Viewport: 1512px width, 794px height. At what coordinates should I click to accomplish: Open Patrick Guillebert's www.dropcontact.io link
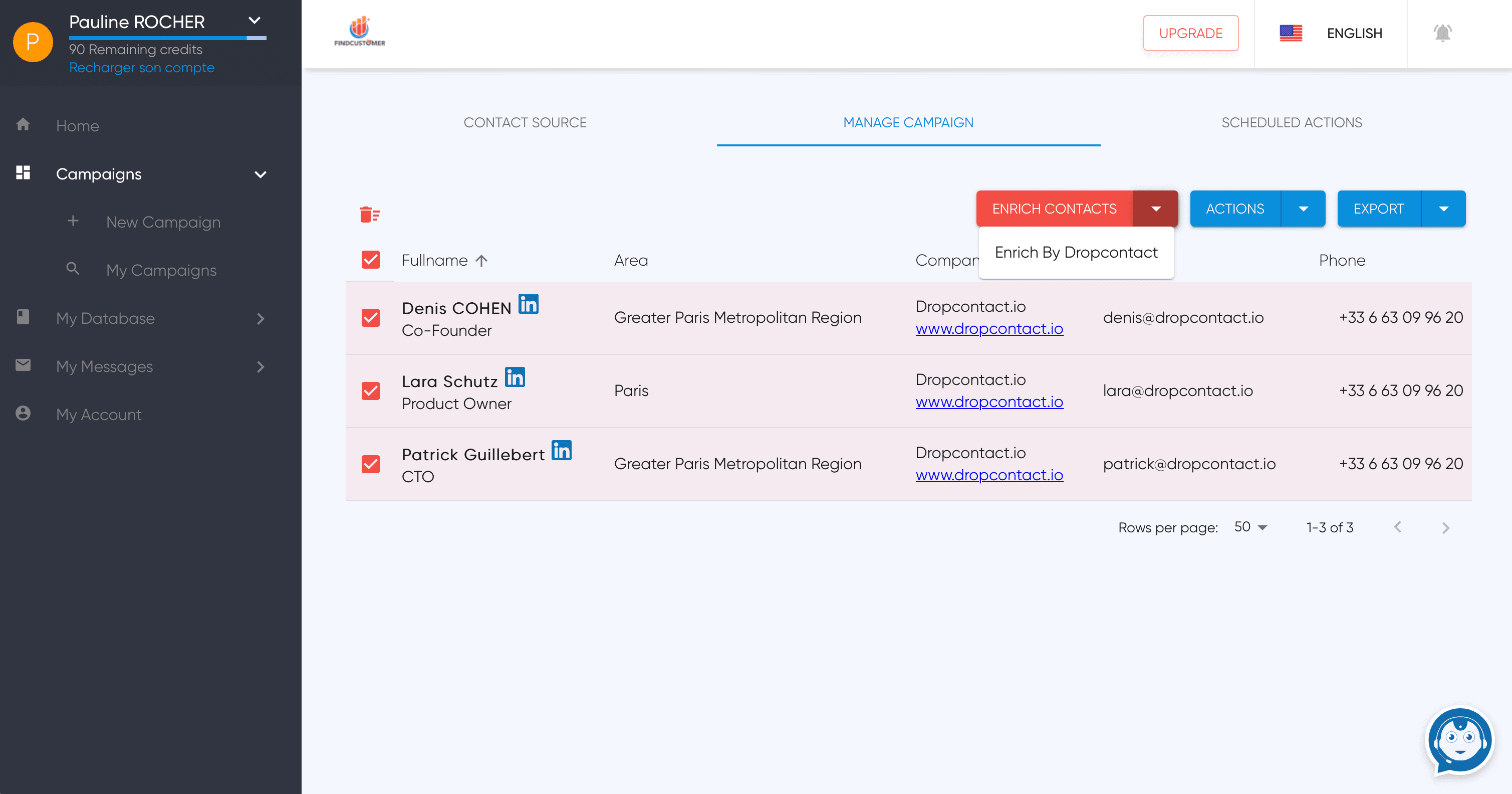(x=989, y=475)
